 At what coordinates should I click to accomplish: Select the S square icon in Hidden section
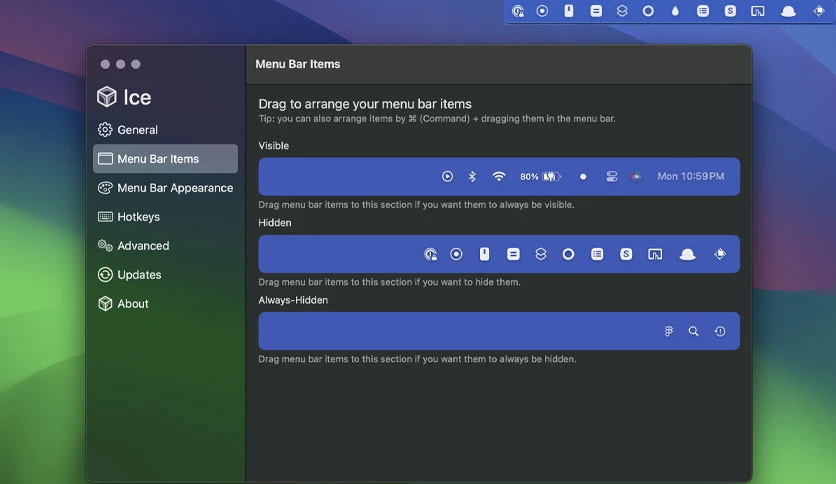[x=626, y=254]
